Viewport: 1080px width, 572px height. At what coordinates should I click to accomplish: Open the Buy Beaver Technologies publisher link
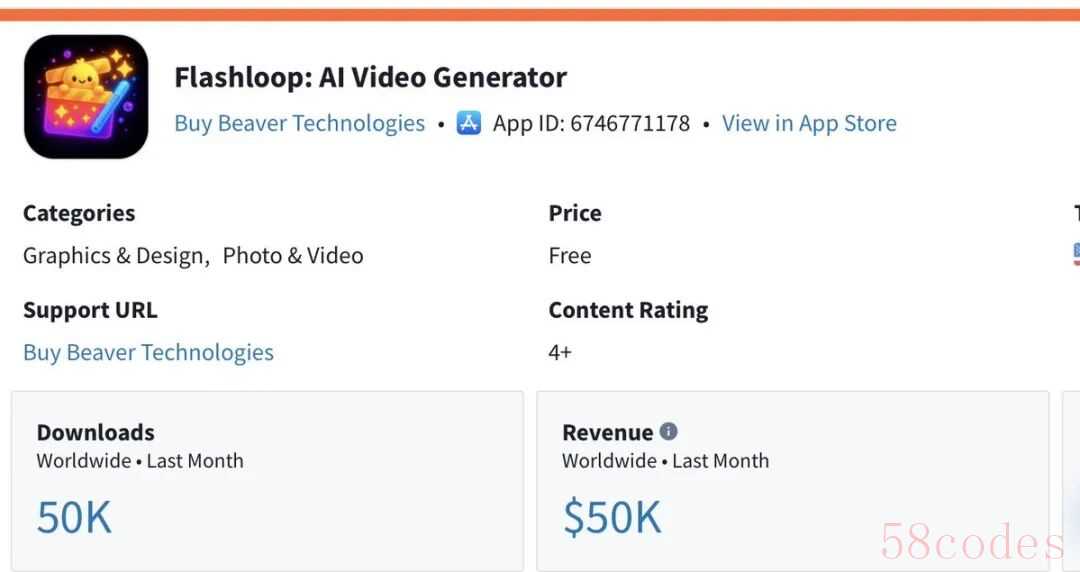pos(299,124)
